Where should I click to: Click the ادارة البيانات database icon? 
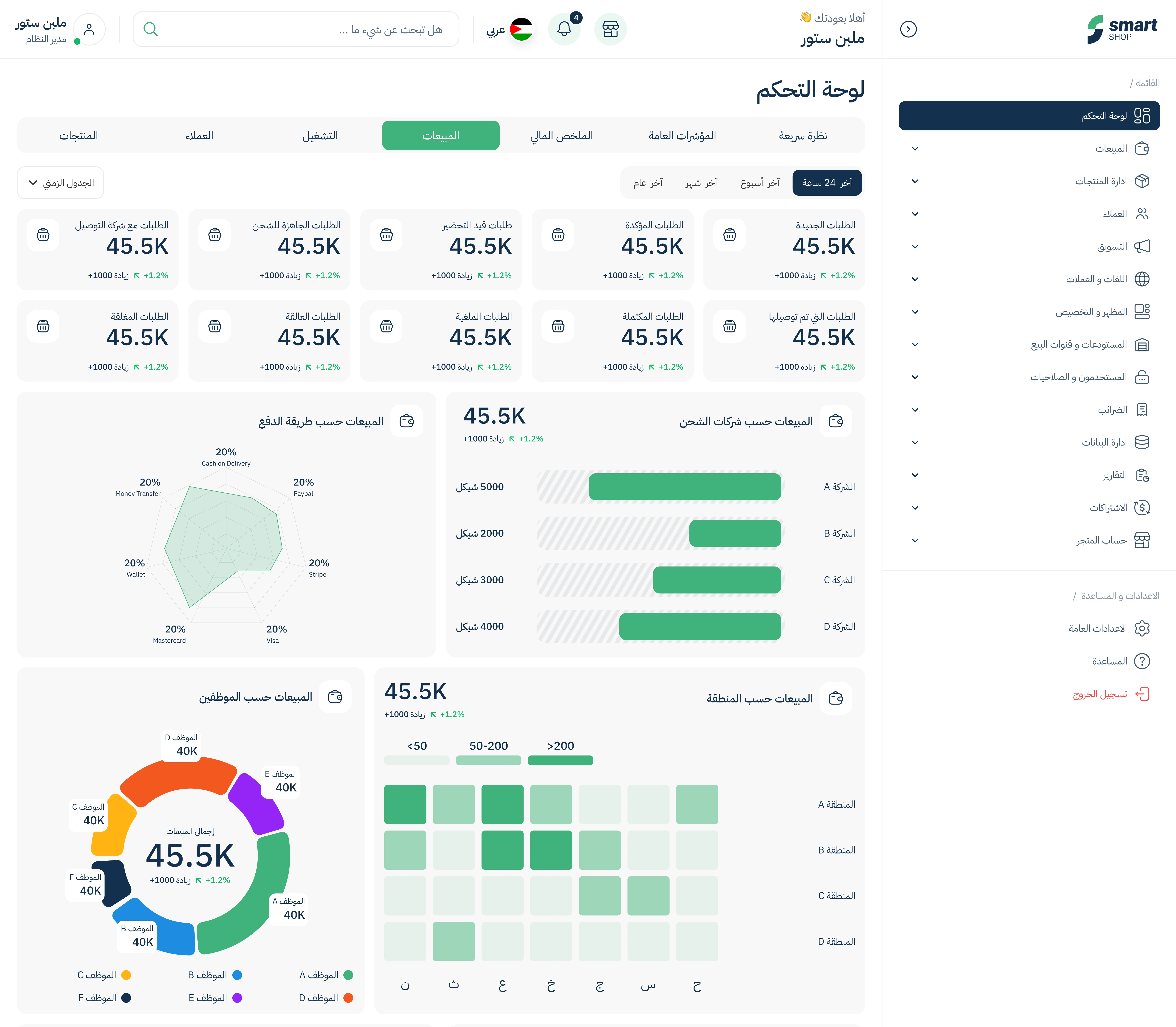tap(1142, 442)
